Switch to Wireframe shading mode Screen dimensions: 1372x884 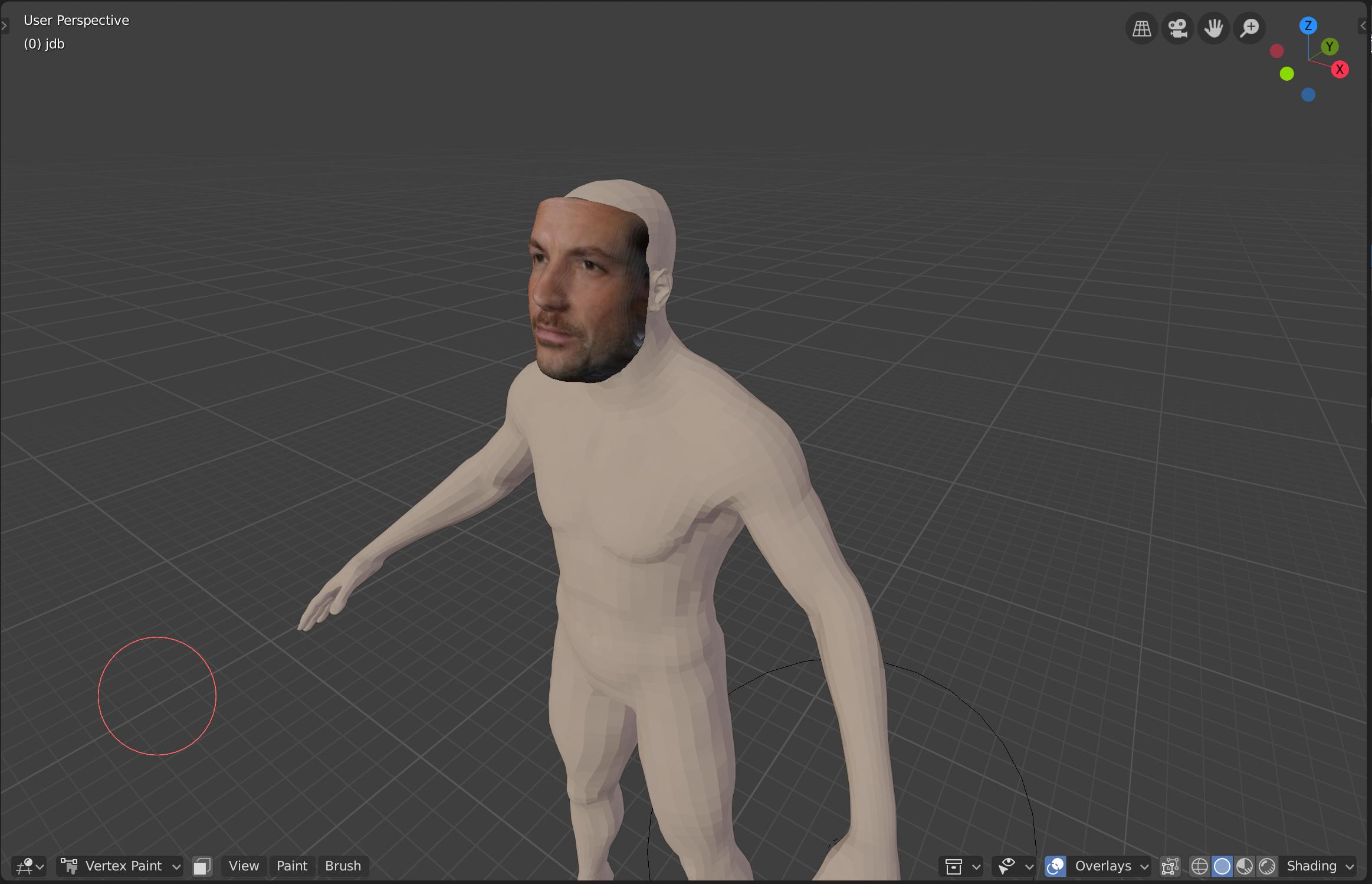[1201, 866]
